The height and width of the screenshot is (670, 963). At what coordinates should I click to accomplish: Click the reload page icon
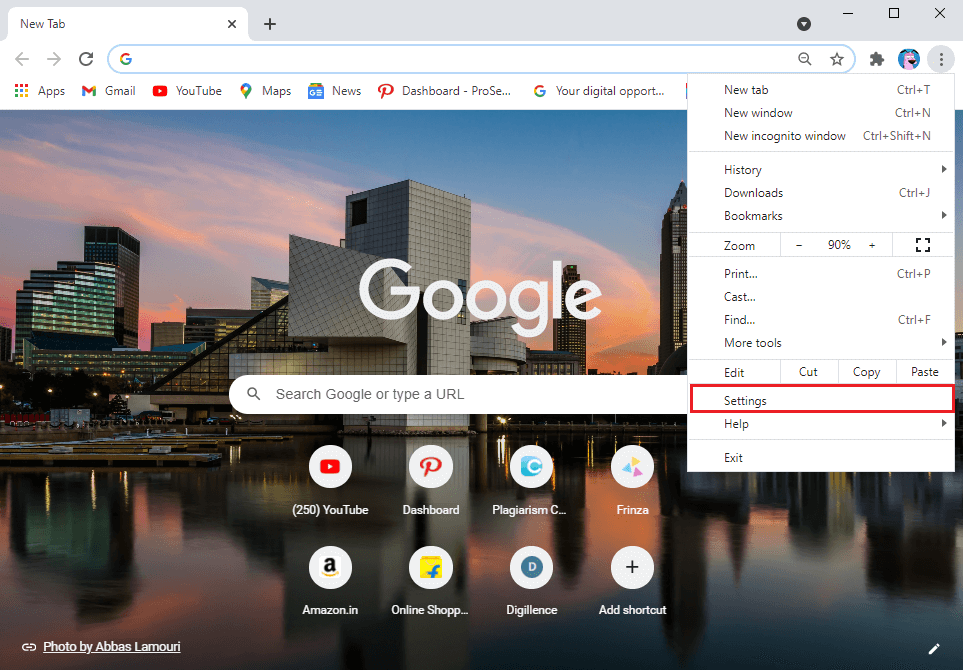click(86, 59)
